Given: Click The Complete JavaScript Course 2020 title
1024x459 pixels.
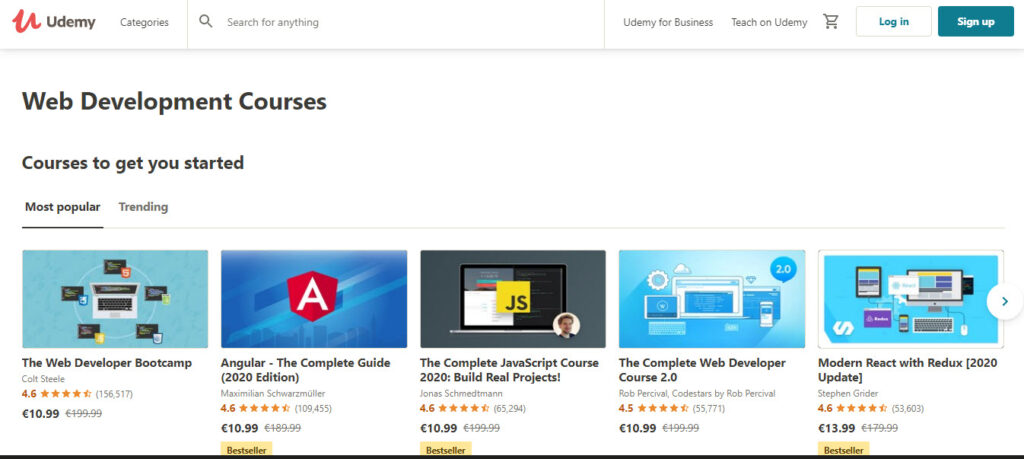Looking at the screenshot, I should [x=509, y=370].
